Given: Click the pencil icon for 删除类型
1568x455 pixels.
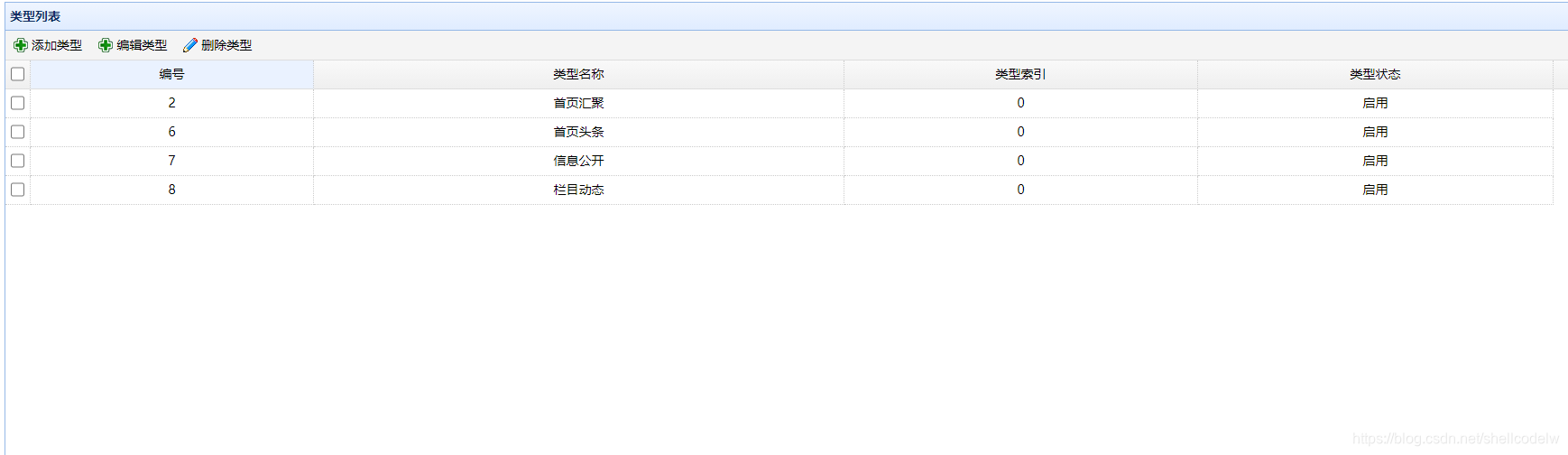Looking at the screenshot, I should (190, 45).
